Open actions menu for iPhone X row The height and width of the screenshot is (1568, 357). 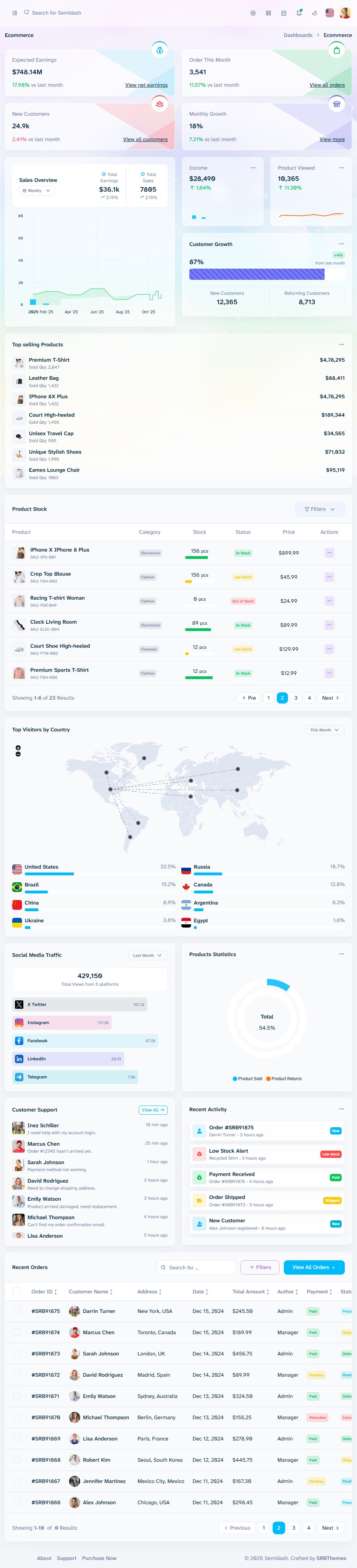coord(329,553)
